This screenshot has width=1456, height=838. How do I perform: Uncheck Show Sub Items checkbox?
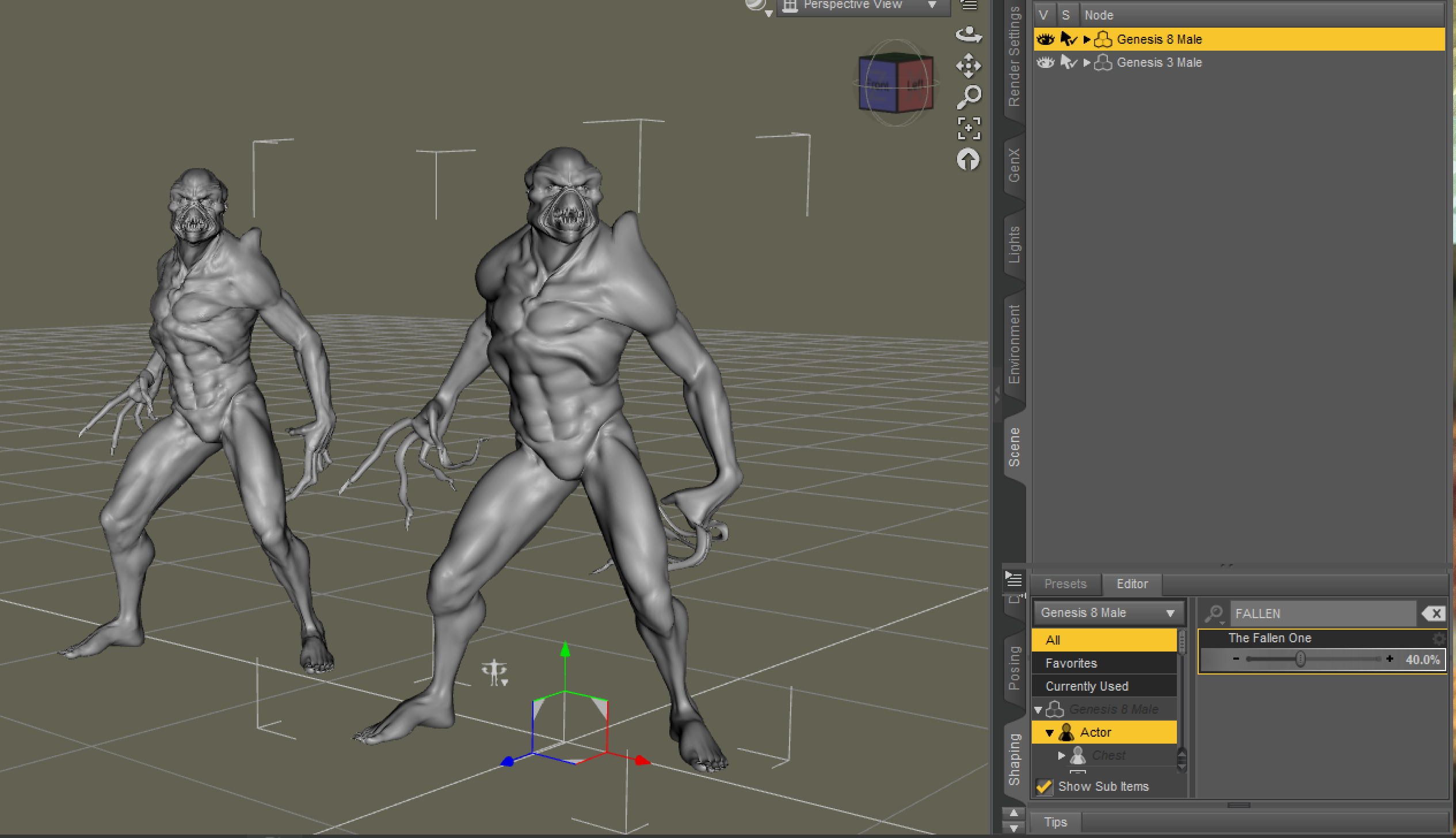tap(1044, 786)
